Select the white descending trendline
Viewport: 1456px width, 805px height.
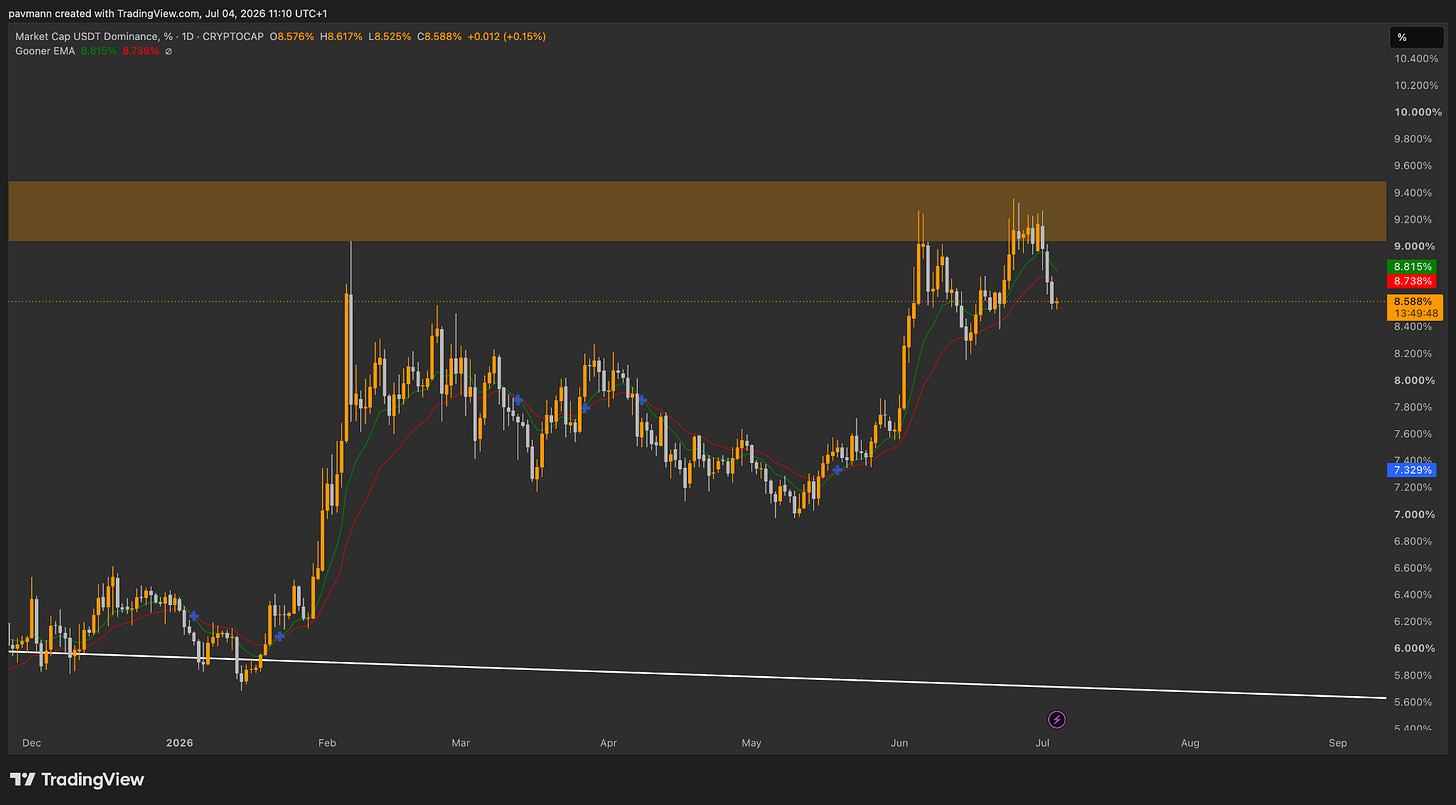697,675
